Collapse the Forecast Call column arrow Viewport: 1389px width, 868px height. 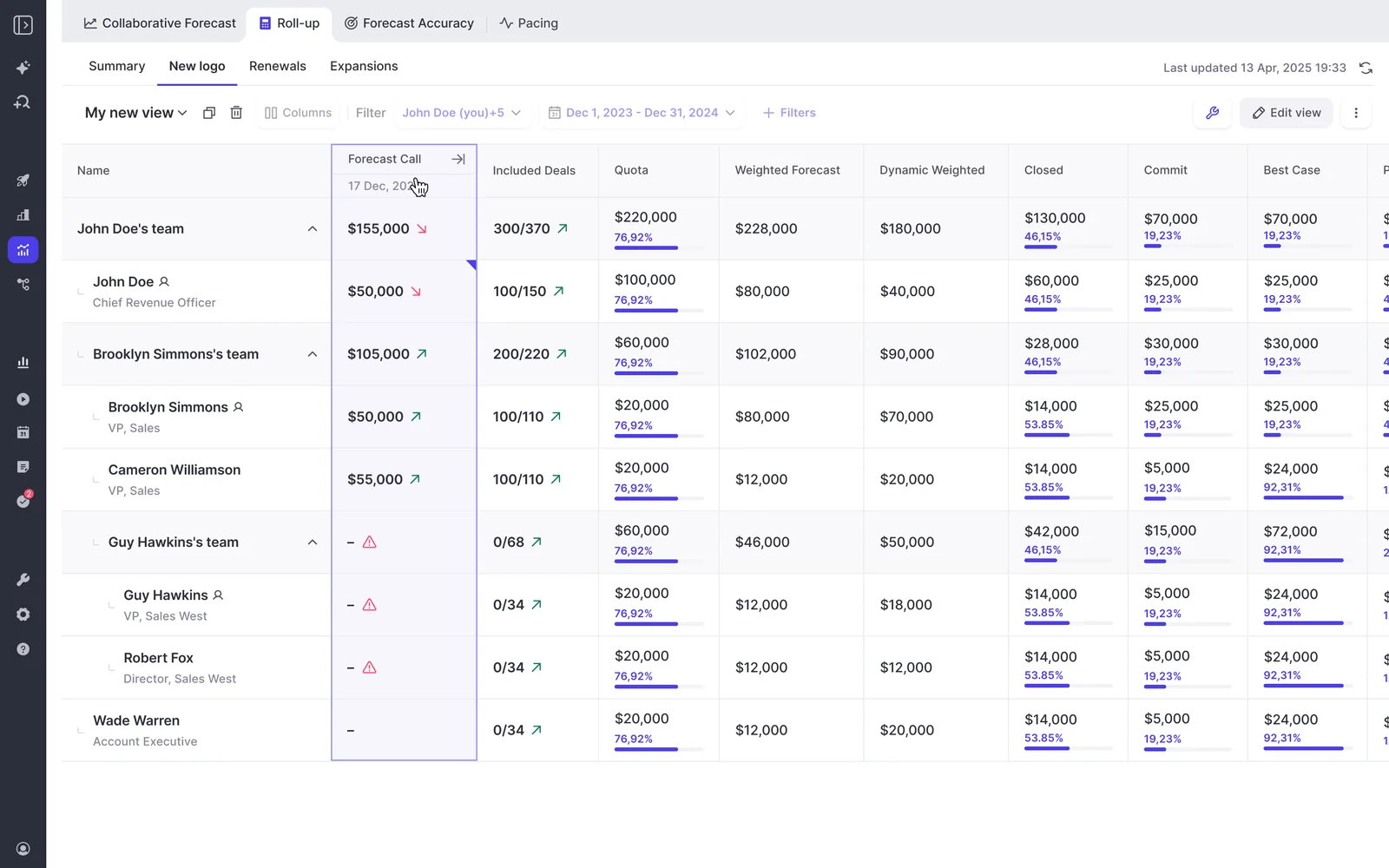[x=458, y=159]
